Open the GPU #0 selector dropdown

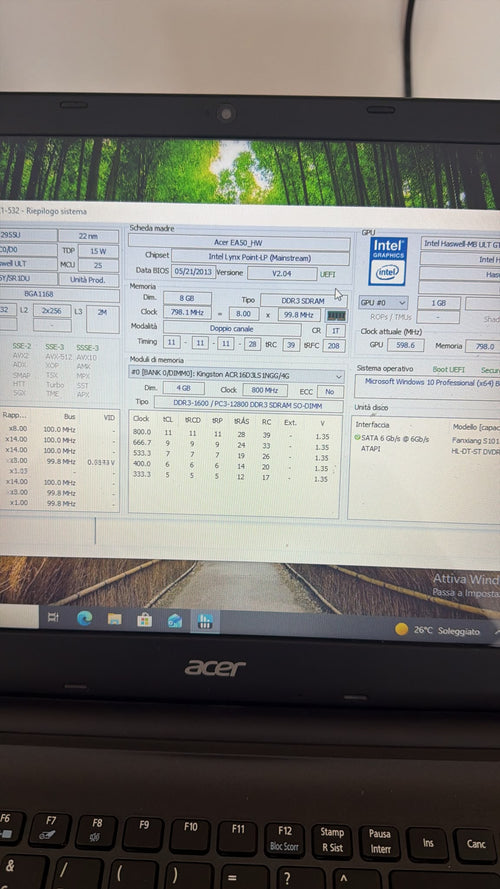pyautogui.click(x=383, y=303)
